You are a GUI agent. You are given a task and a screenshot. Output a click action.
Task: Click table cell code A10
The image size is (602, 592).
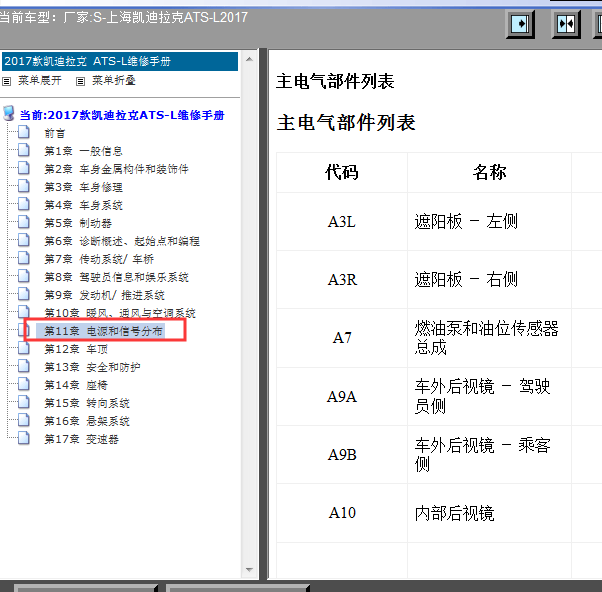342,513
